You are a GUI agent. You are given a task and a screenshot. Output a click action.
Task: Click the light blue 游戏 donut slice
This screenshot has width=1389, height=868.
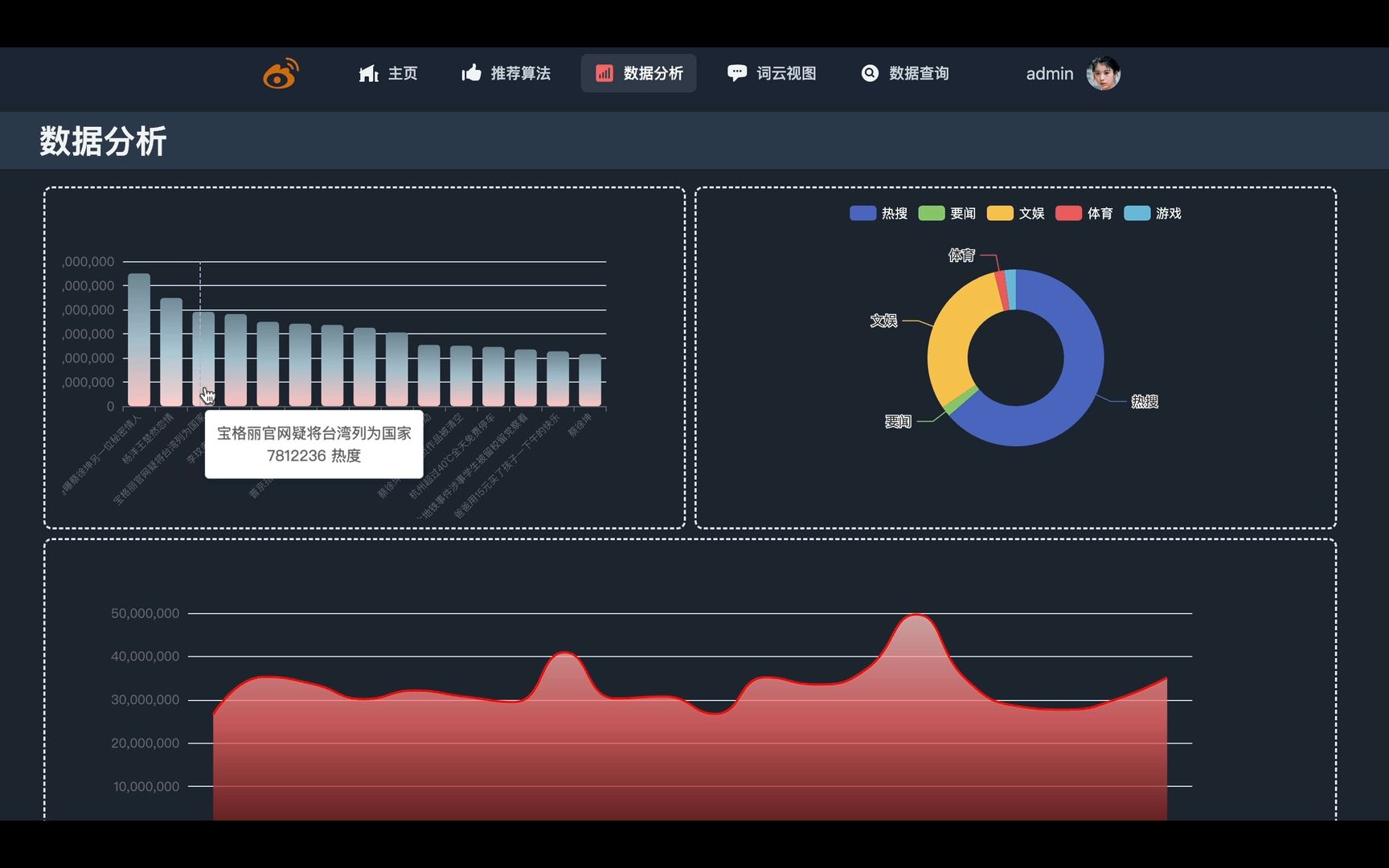coord(1010,289)
